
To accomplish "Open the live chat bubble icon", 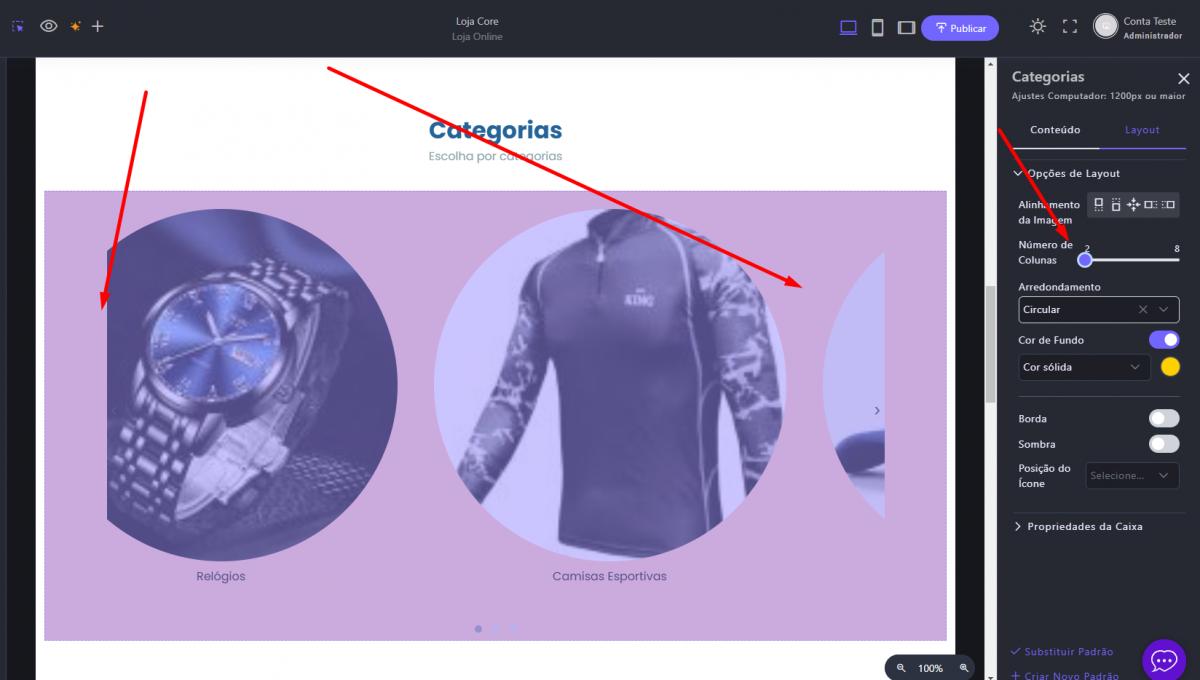I will point(1164,660).
